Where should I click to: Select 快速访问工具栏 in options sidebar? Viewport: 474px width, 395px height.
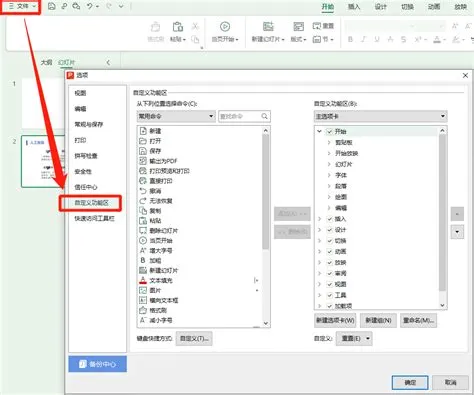pyautogui.click(x=94, y=218)
